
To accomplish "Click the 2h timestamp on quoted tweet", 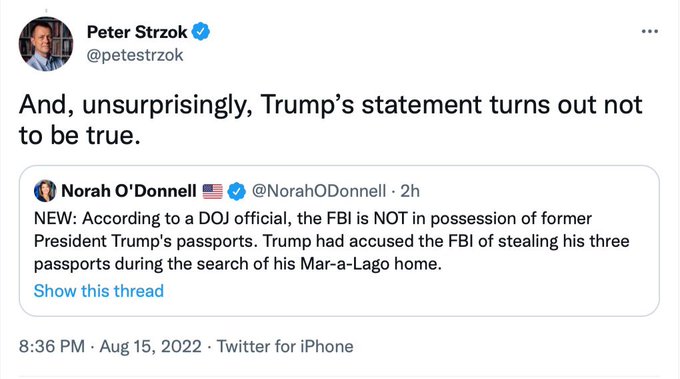I will pos(410,191).
